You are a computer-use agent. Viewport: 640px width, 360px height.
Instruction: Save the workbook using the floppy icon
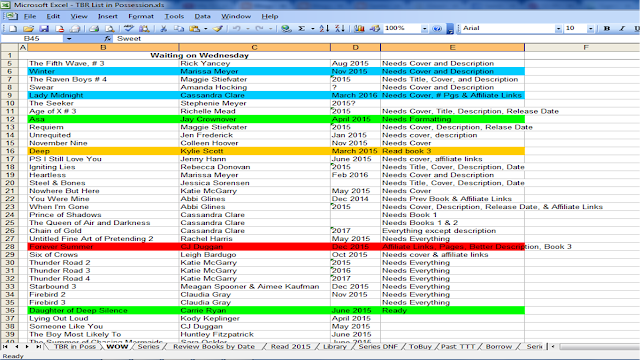point(44,29)
